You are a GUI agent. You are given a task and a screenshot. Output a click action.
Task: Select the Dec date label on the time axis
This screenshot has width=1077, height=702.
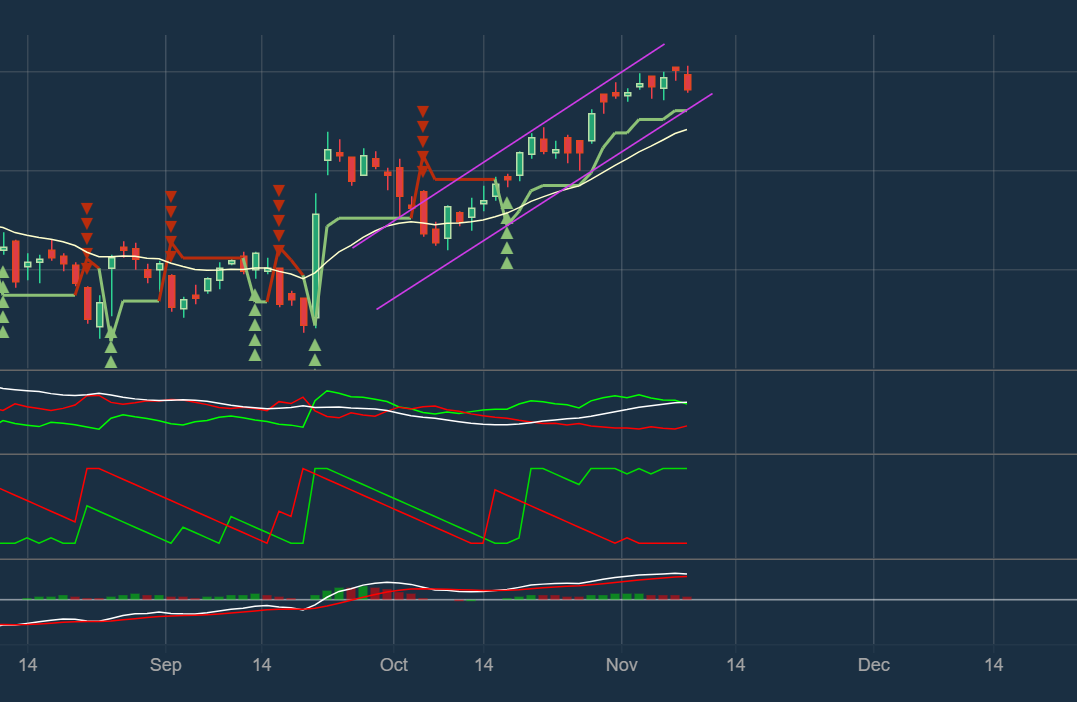coord(874,666)
